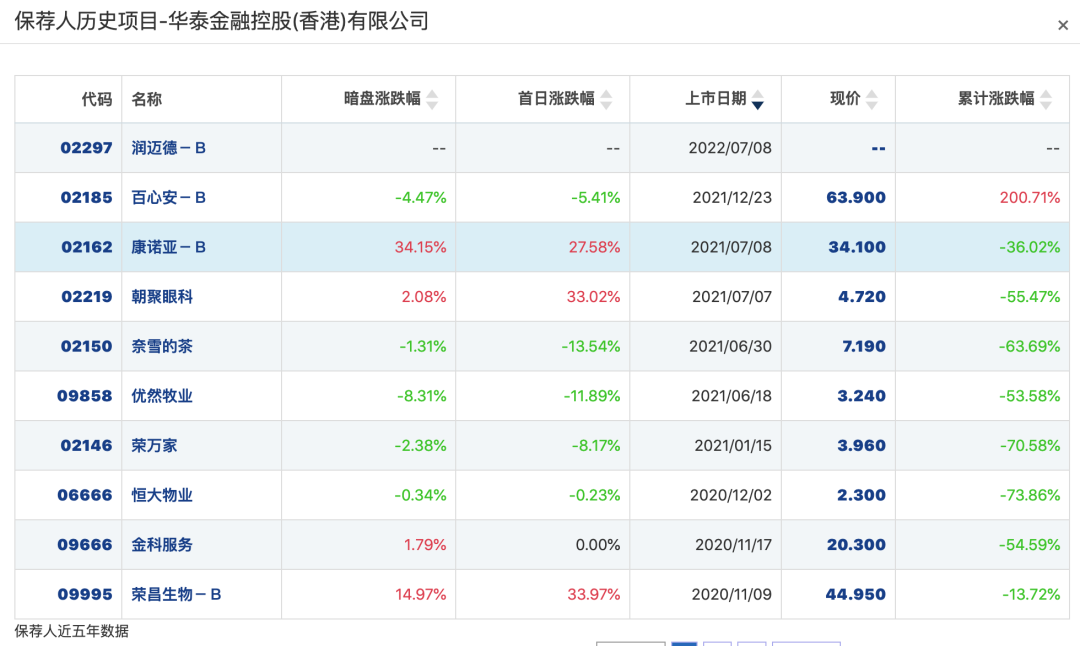Open stock code 02219
Viewport: 1080px width, 646px height.
point(86,297)
